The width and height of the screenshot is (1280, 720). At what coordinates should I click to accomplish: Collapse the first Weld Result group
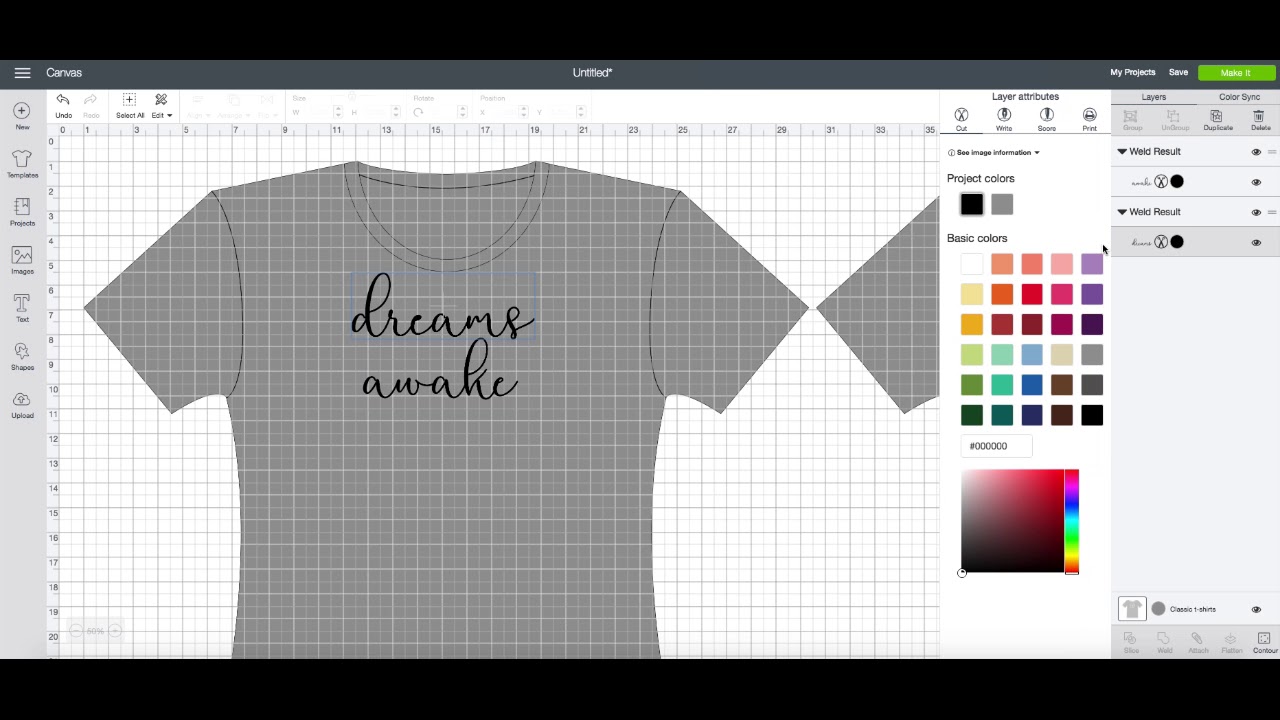[1122, 152]
